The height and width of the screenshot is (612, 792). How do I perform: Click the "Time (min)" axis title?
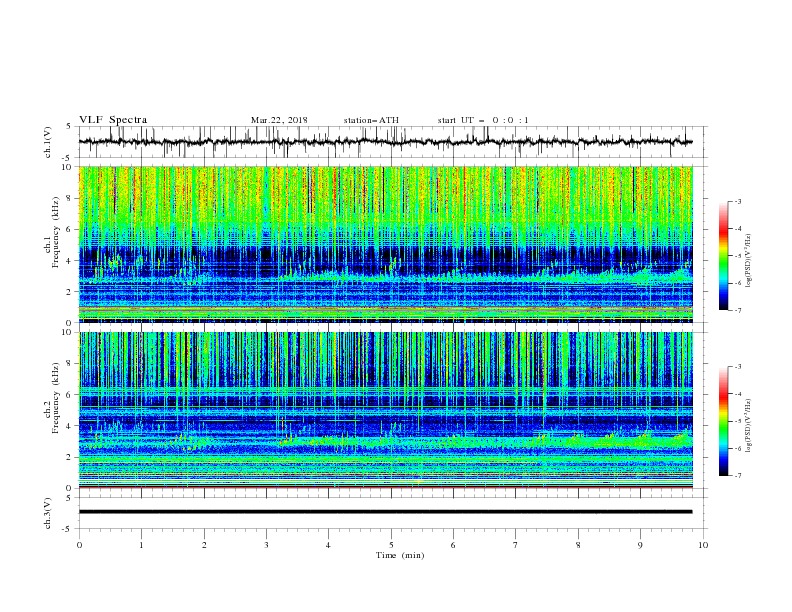[x=400, y=555]
